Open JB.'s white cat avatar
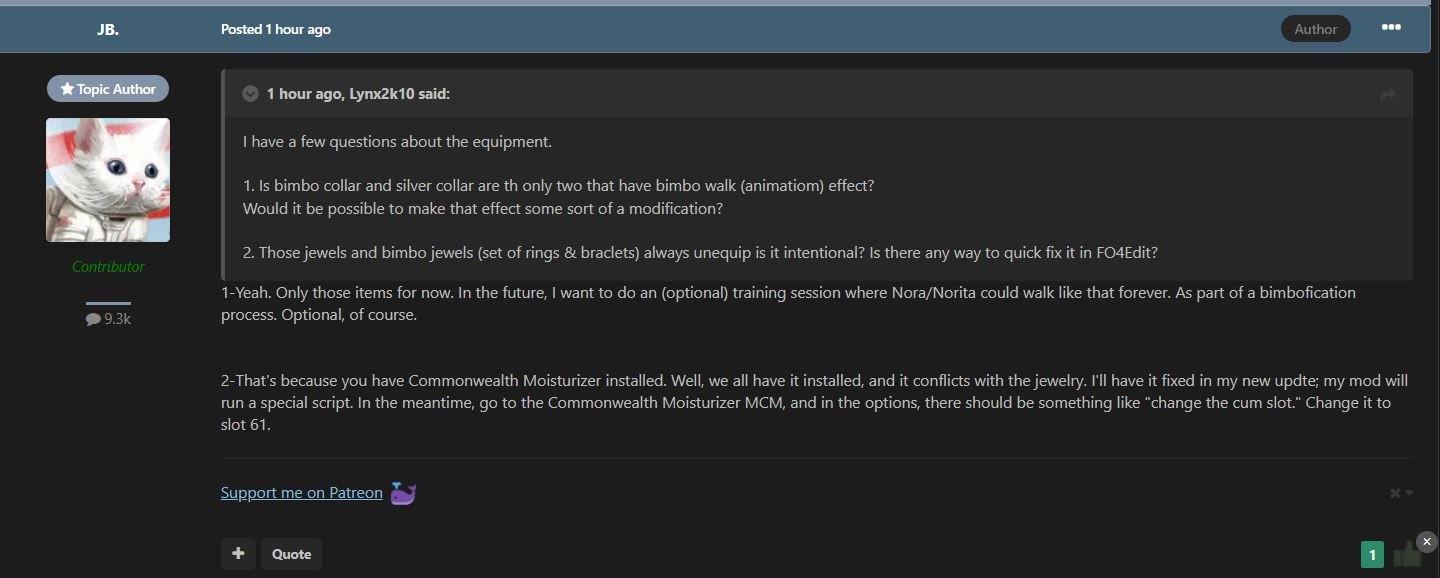The height and width of the screenshot is (578, 1440). pyautogui.click(x=108, y=180)
